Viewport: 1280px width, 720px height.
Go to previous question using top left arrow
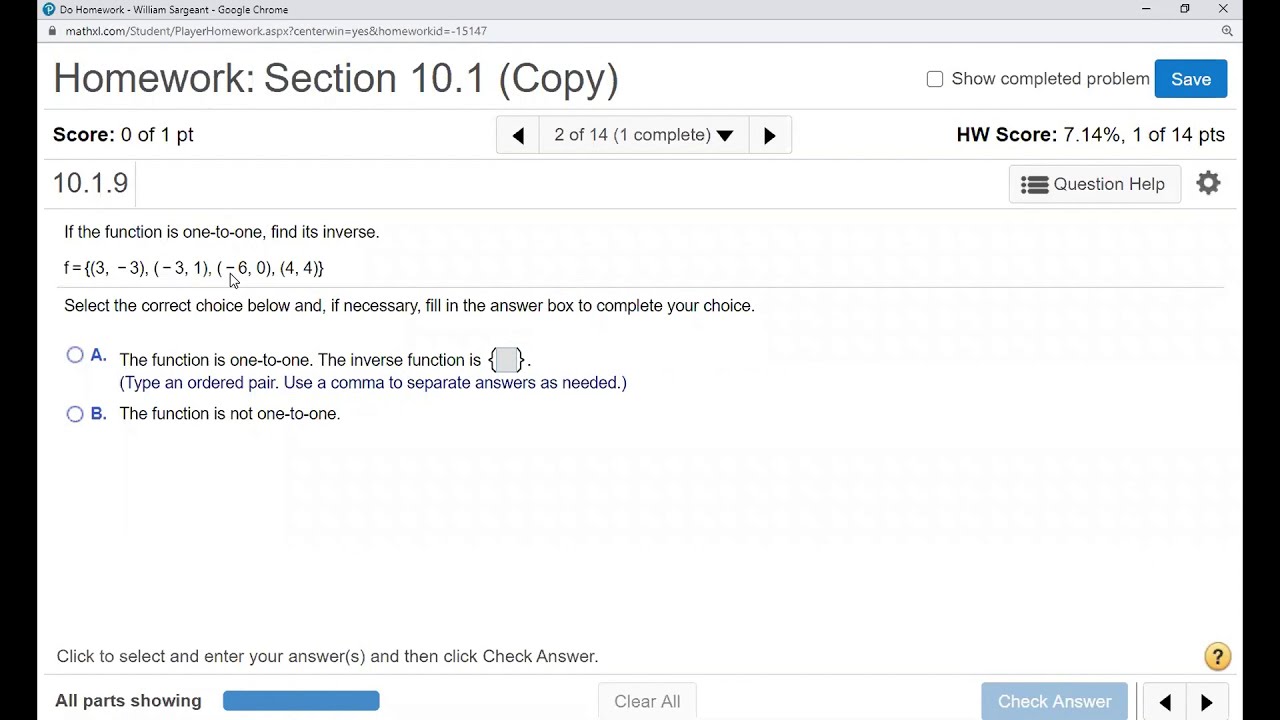click(x=518, y=135)
